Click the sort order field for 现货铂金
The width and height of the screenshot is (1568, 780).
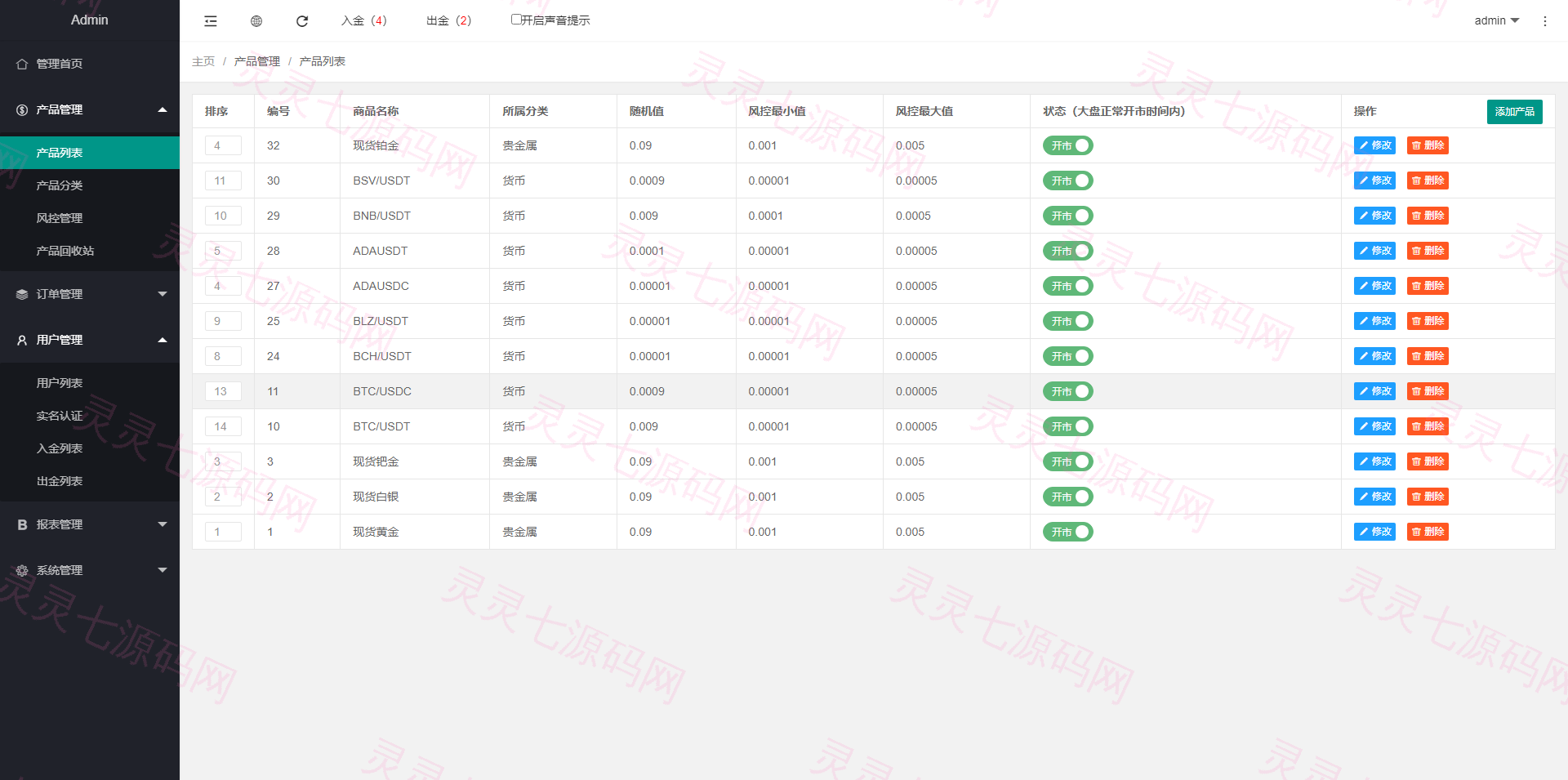click(x=223, y=145)
